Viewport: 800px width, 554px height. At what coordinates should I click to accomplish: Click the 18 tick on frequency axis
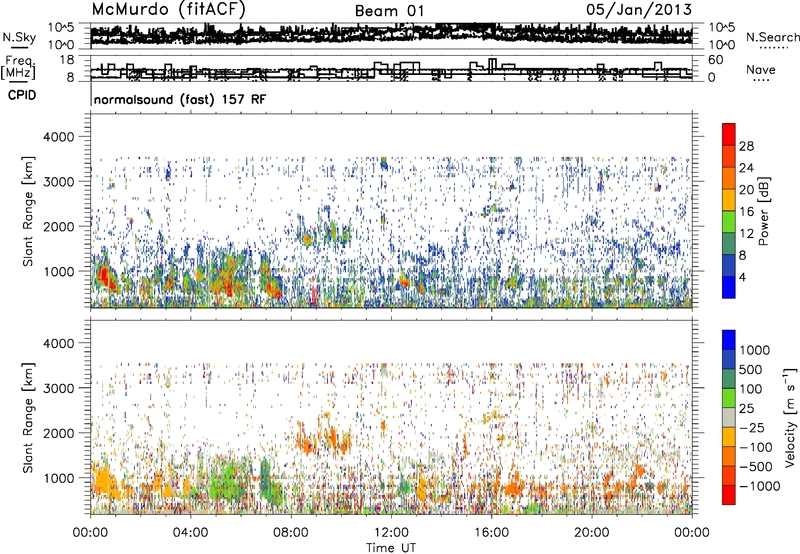tap(67, 60)
